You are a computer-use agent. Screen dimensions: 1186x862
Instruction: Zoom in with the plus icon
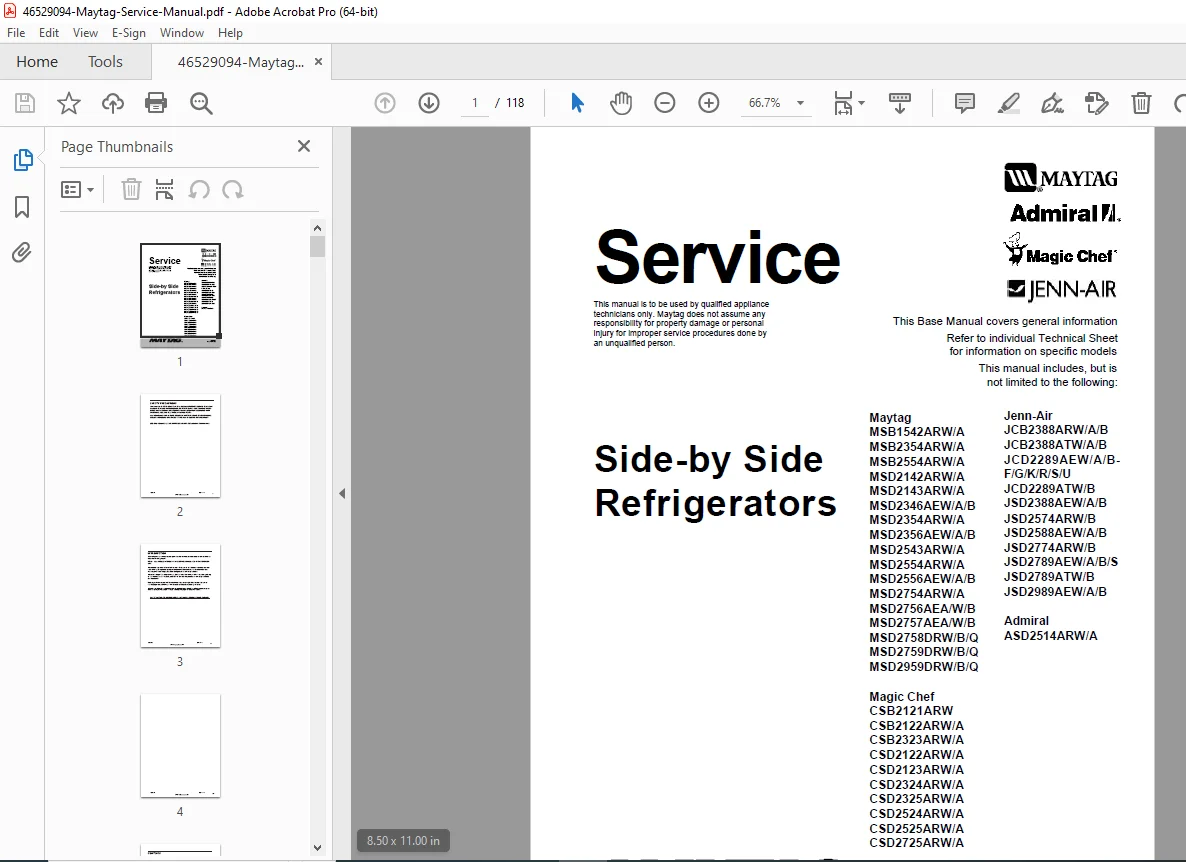[709, 103]
